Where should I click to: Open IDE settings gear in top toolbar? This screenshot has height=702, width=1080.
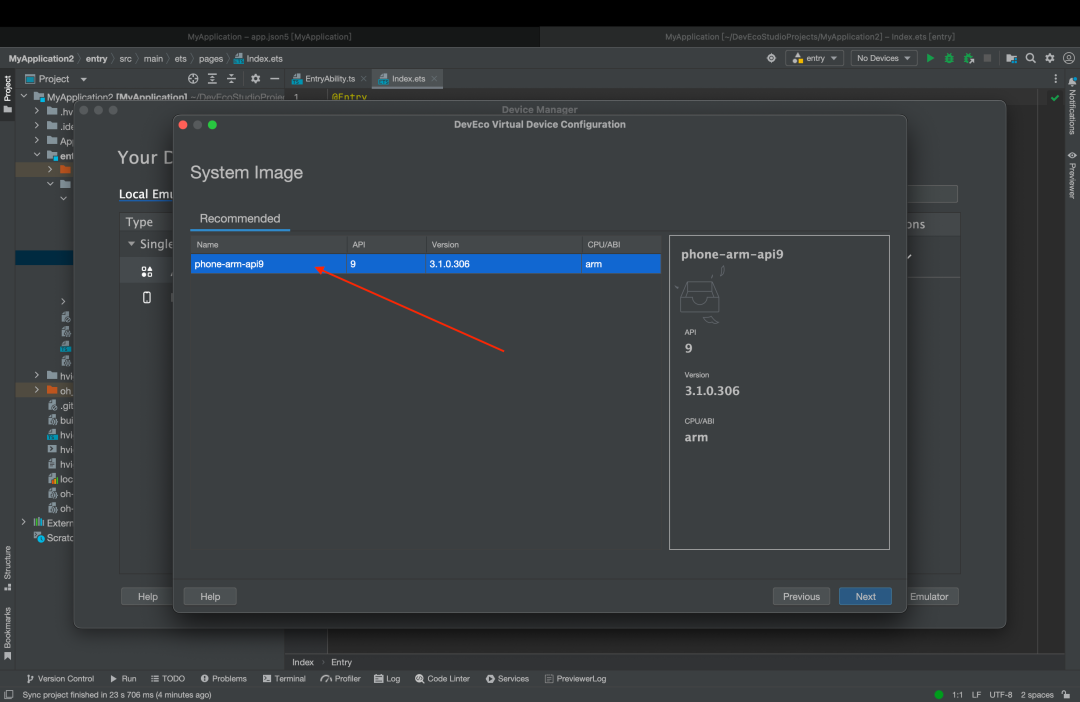click(x=1050, y=59)
